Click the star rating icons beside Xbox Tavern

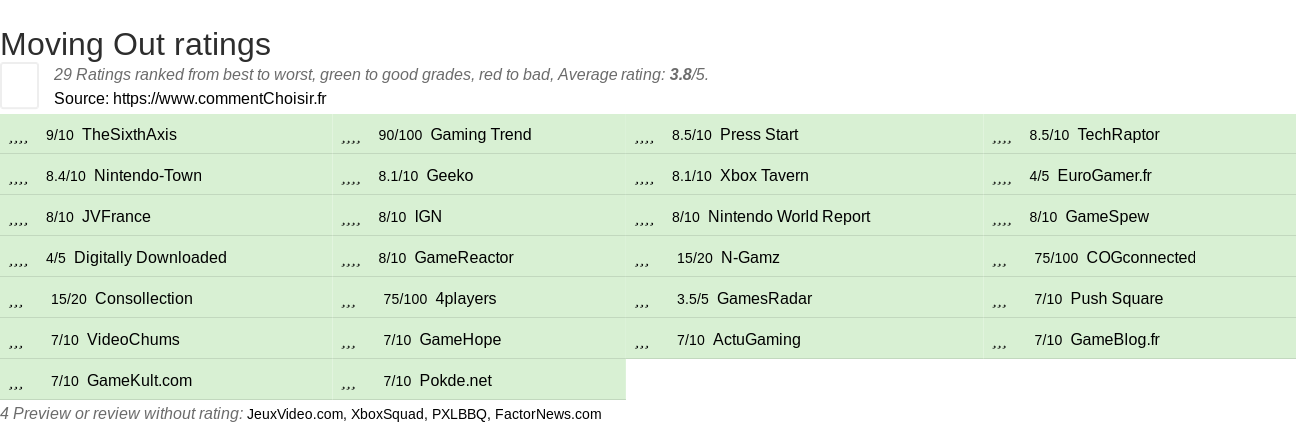pos(645,179)
